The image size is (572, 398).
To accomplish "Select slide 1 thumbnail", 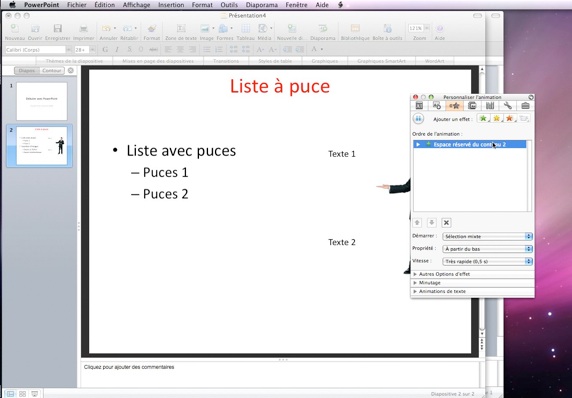I will pyautogui.click(x=42, y=101).
